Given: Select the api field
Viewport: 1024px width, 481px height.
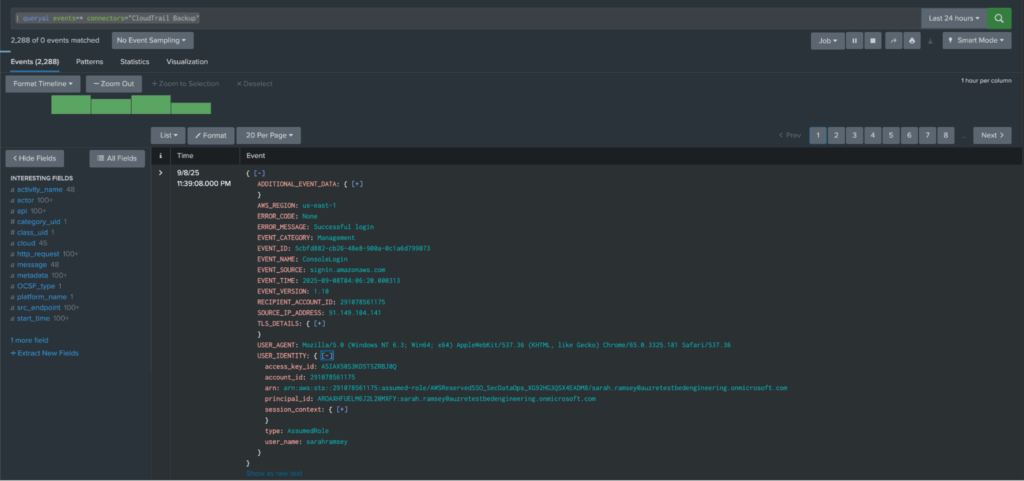Looking at the screenshot, I should [x=22, y=211].
